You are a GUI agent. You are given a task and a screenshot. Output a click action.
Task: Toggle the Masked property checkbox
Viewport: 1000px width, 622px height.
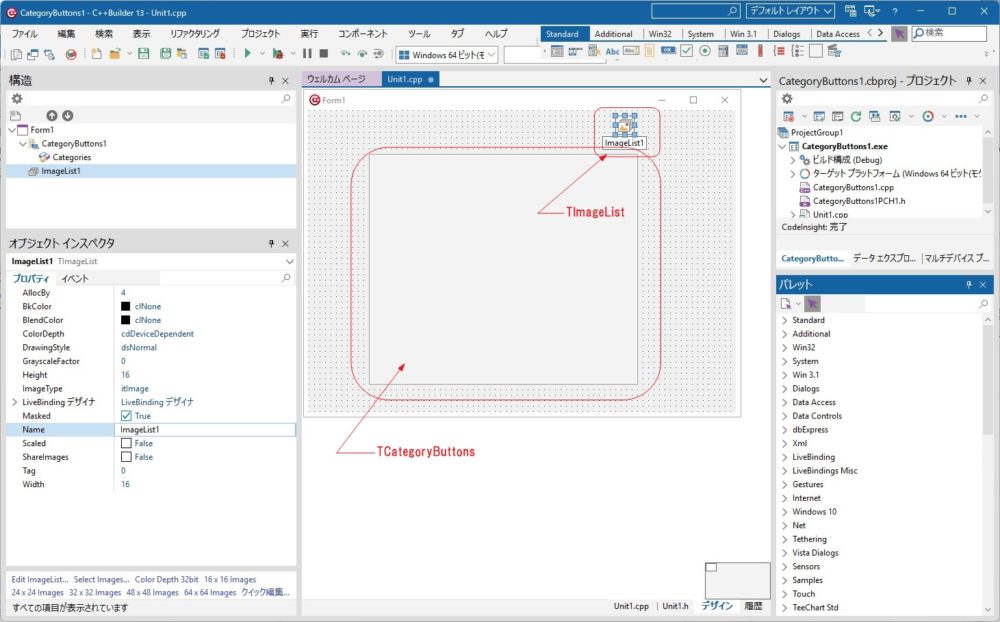(126, 416)
